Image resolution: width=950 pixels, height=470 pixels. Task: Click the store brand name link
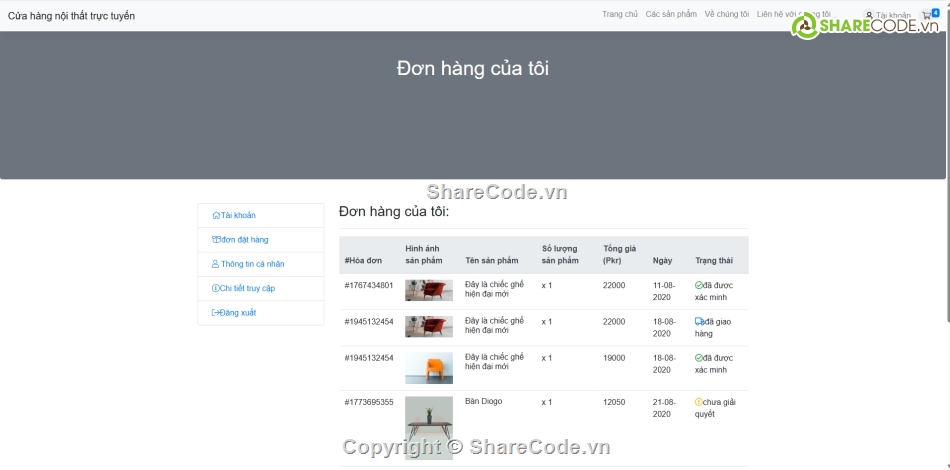(71, 16)
